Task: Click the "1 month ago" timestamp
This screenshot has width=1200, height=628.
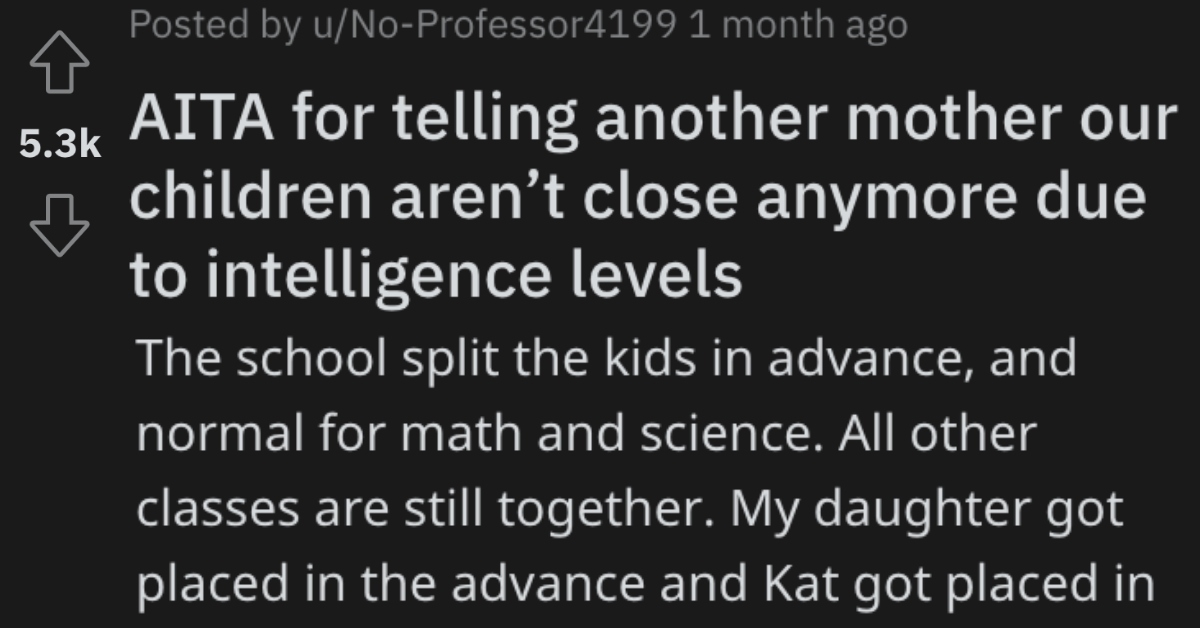Action: [x=798, y=25]
